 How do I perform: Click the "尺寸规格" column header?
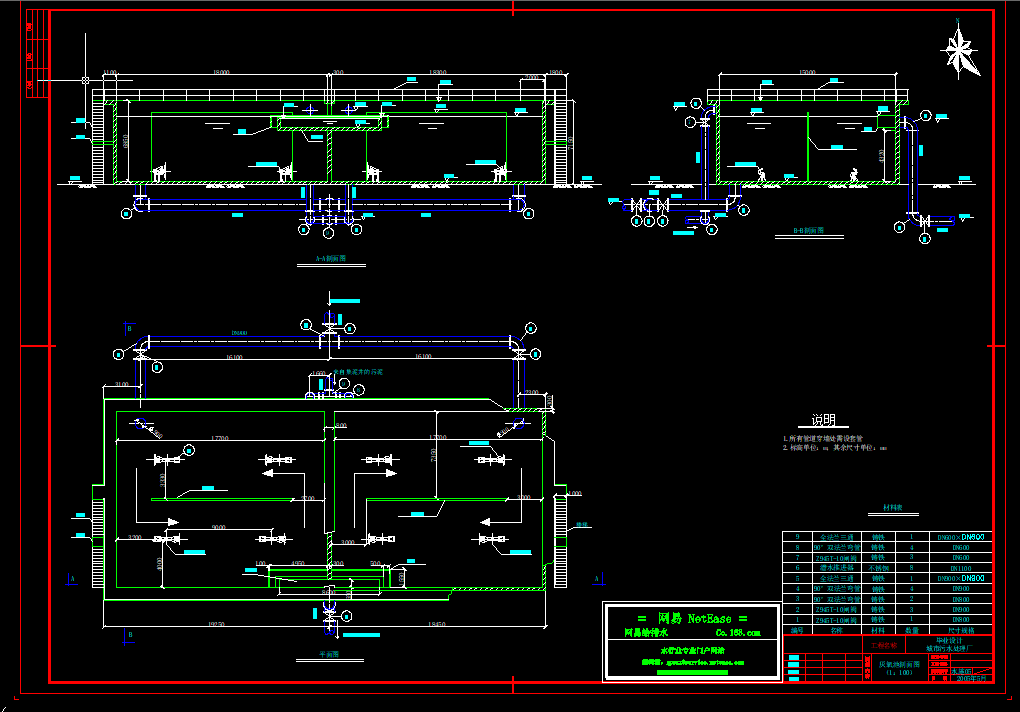(961, 630)
